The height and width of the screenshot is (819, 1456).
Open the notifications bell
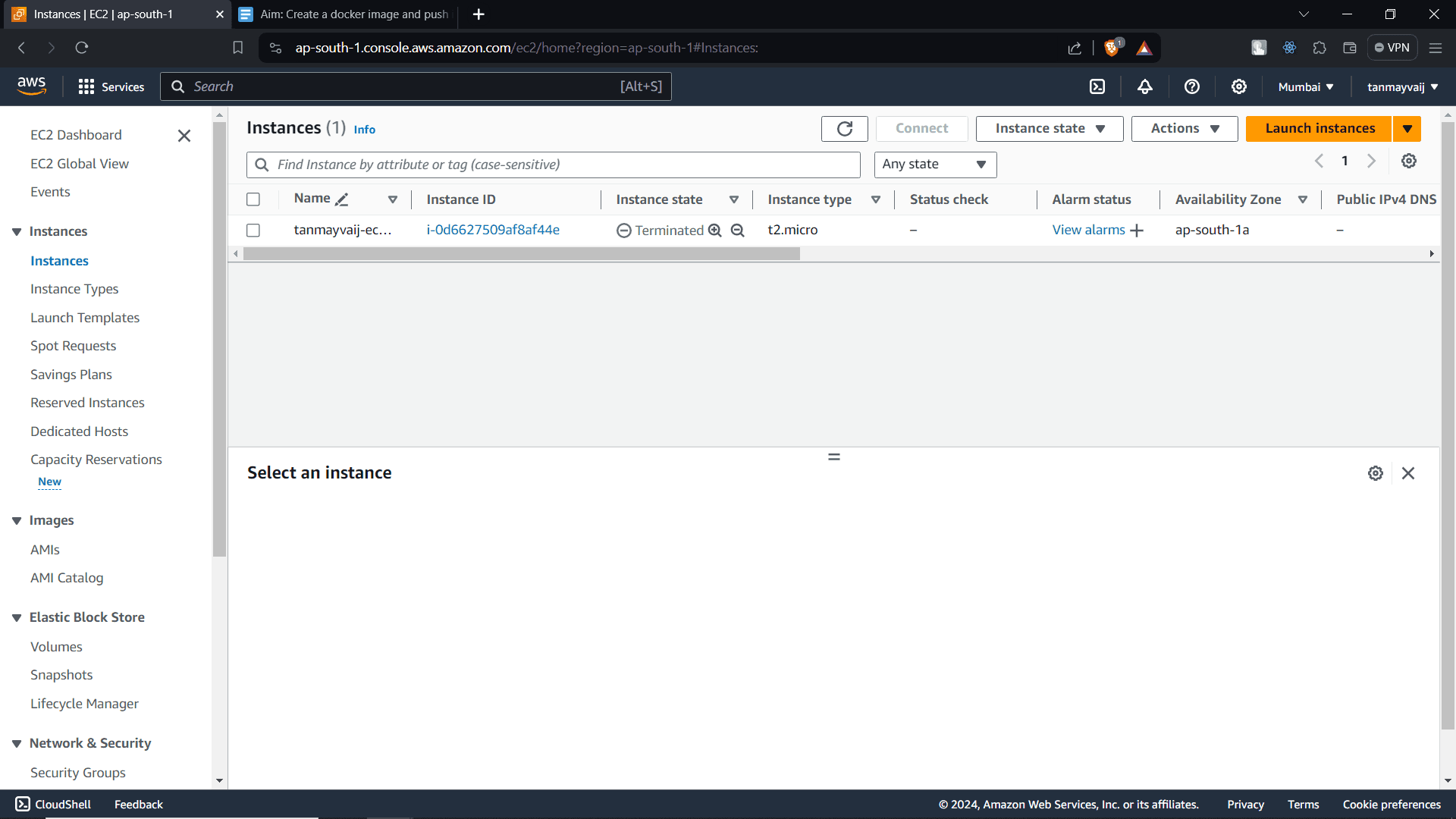click(x=1144, y=86)
